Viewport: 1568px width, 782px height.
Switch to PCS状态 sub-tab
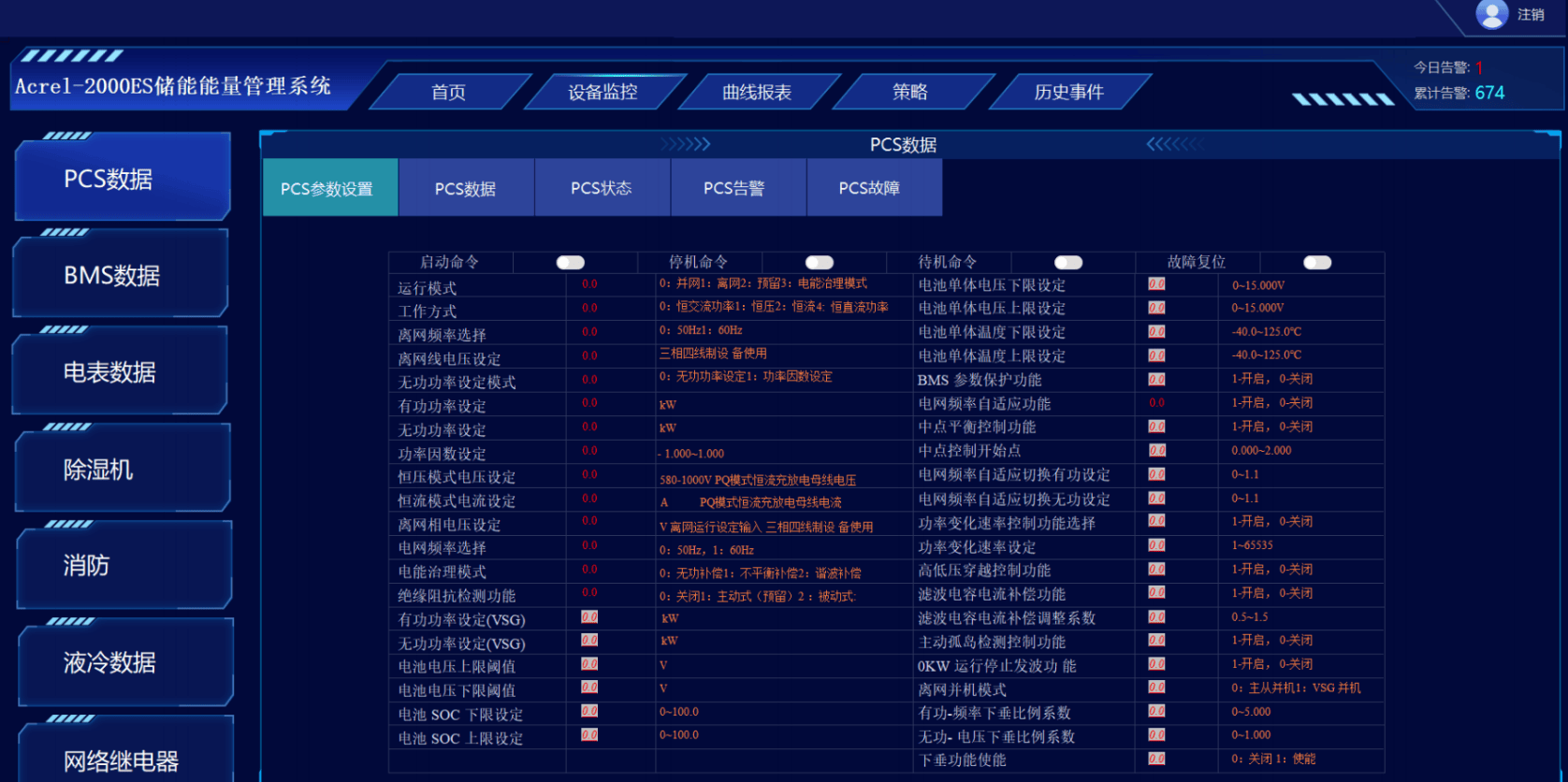tap(602, 188)
